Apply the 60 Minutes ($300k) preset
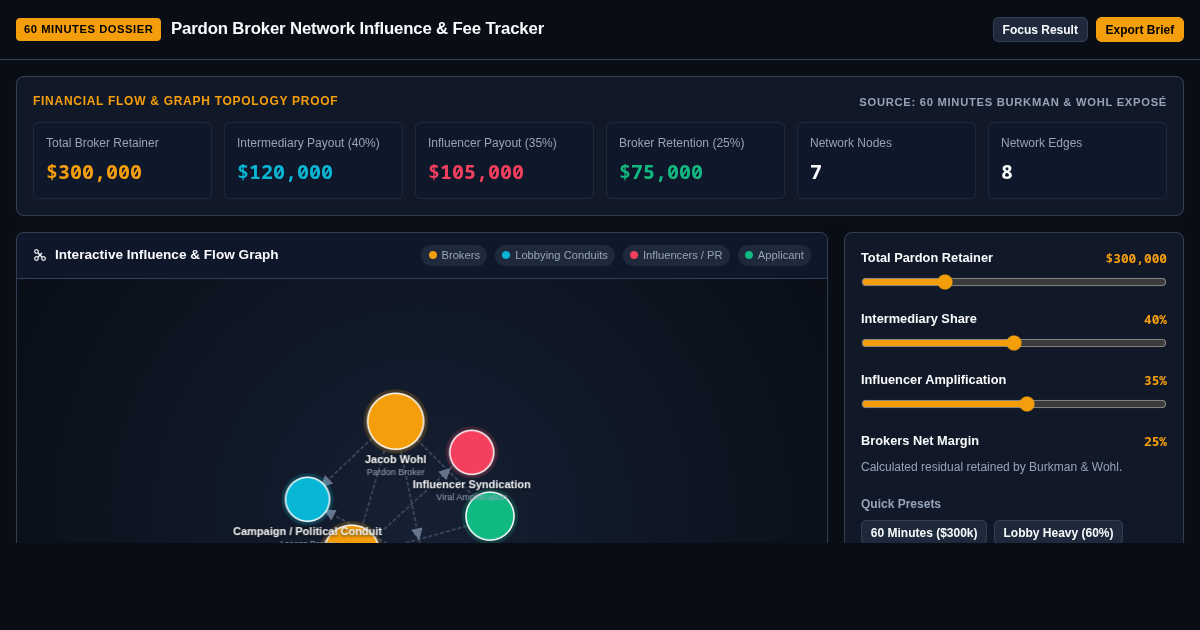 click(x=924, y=532)
